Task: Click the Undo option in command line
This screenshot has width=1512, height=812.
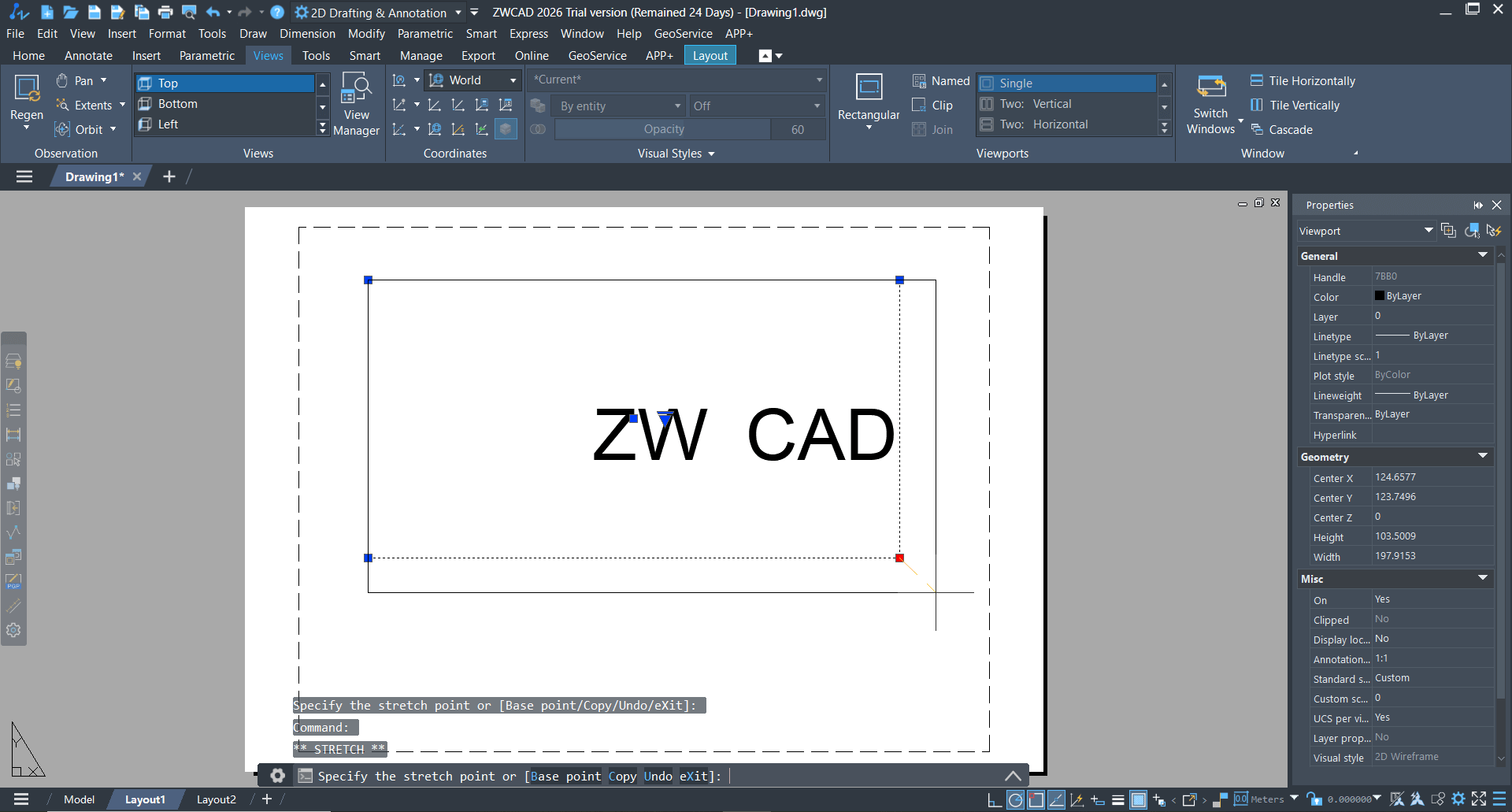Action: coord(658,776)
